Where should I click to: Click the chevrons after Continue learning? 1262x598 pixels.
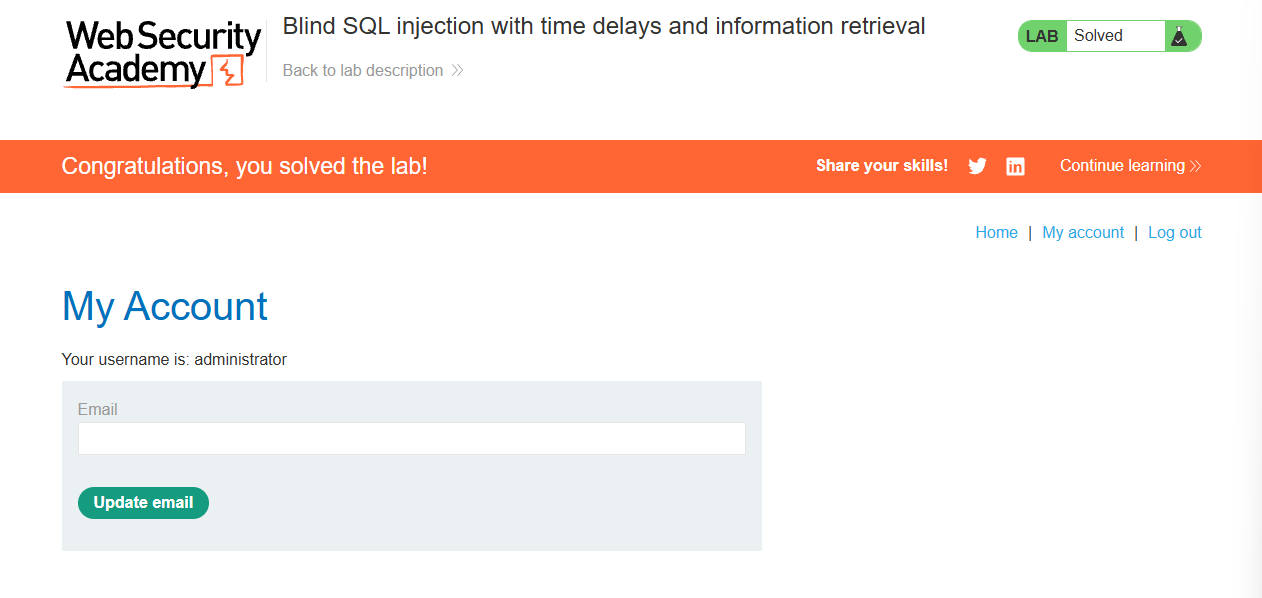pos(1195,166)
